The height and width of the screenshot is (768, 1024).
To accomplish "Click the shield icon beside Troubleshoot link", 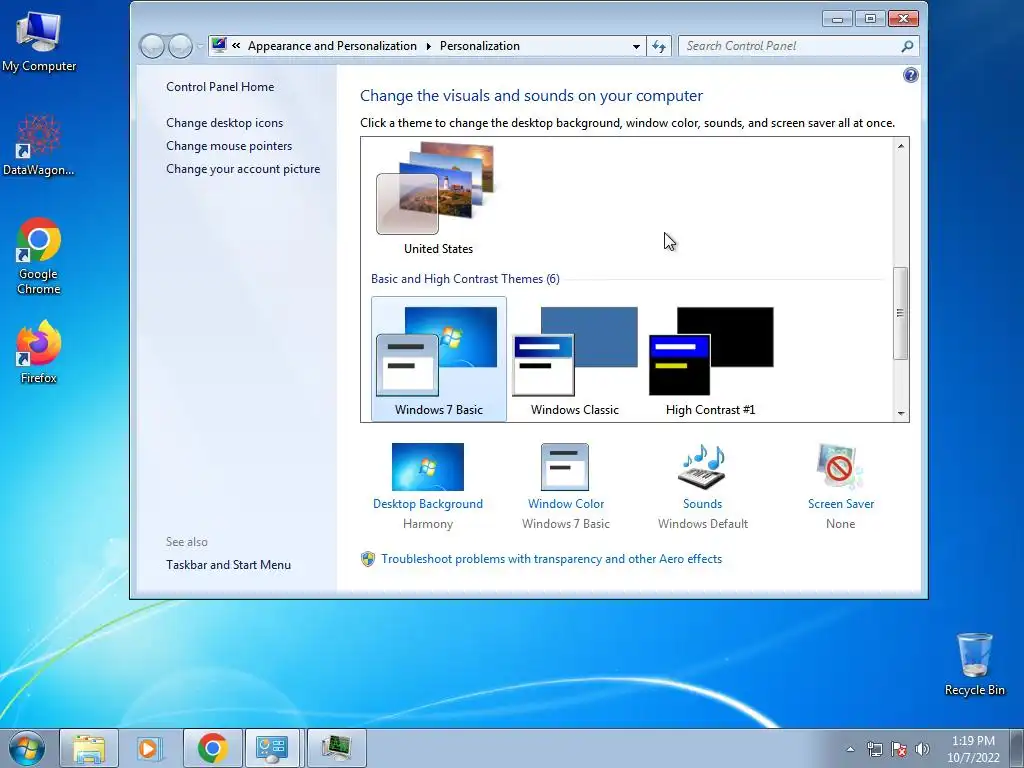I will pos(368,559).
